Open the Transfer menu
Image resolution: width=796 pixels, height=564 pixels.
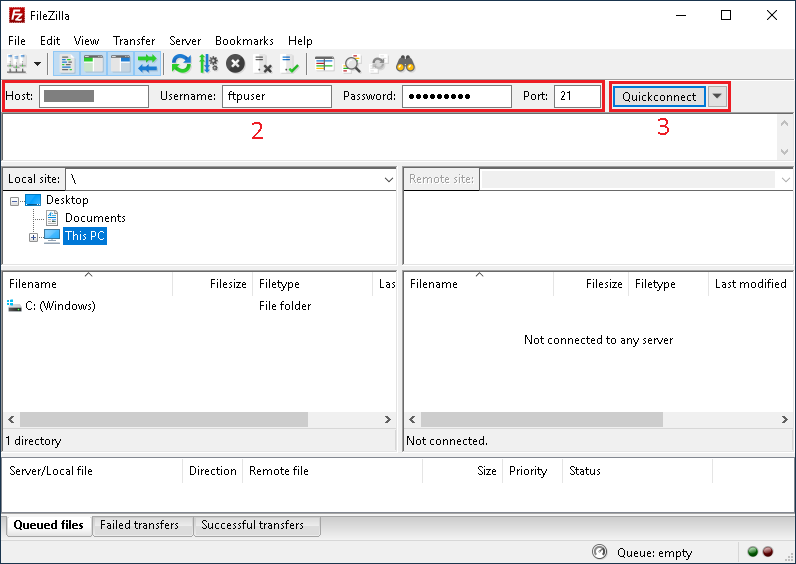[x=134, y=41]
